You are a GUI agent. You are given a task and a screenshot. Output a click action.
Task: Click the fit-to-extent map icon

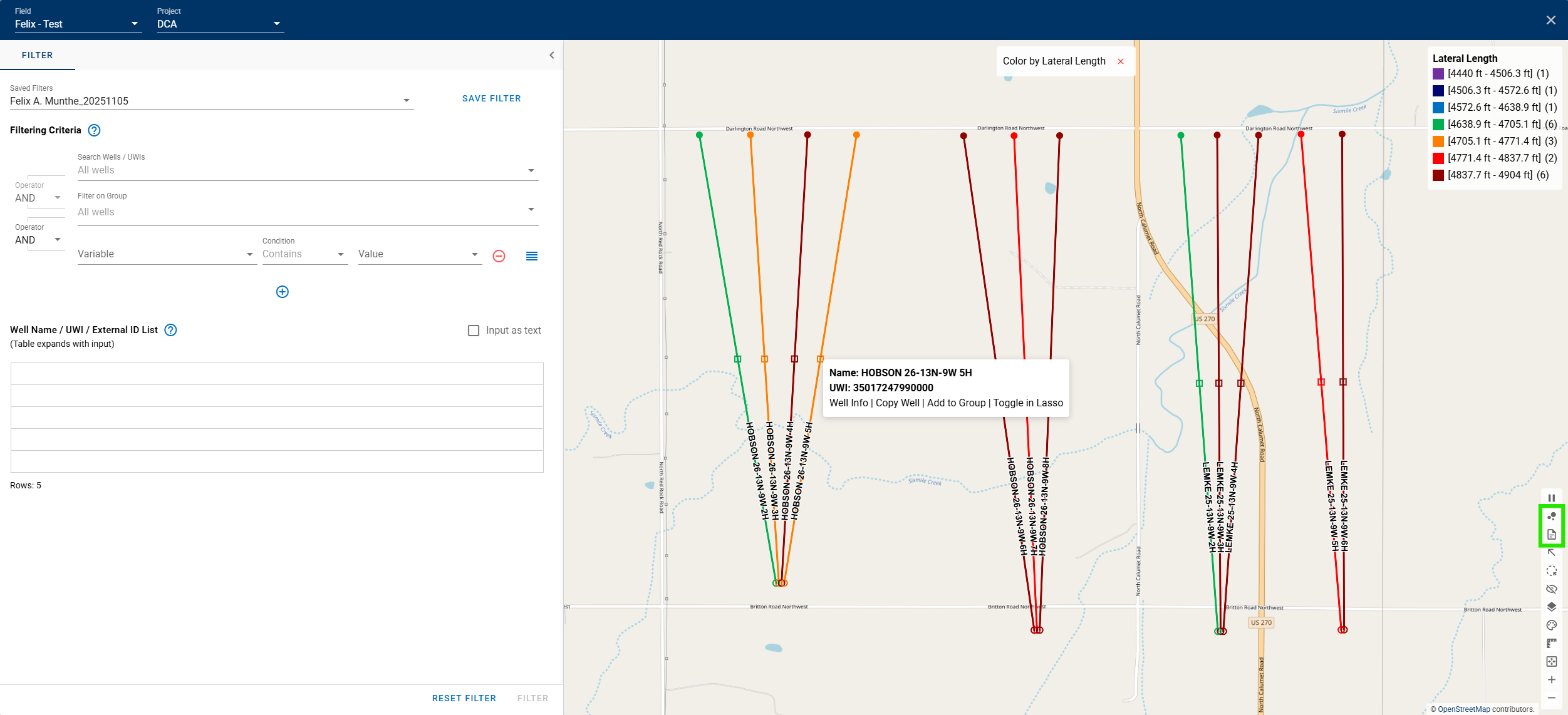click(x=1552, y=659)
